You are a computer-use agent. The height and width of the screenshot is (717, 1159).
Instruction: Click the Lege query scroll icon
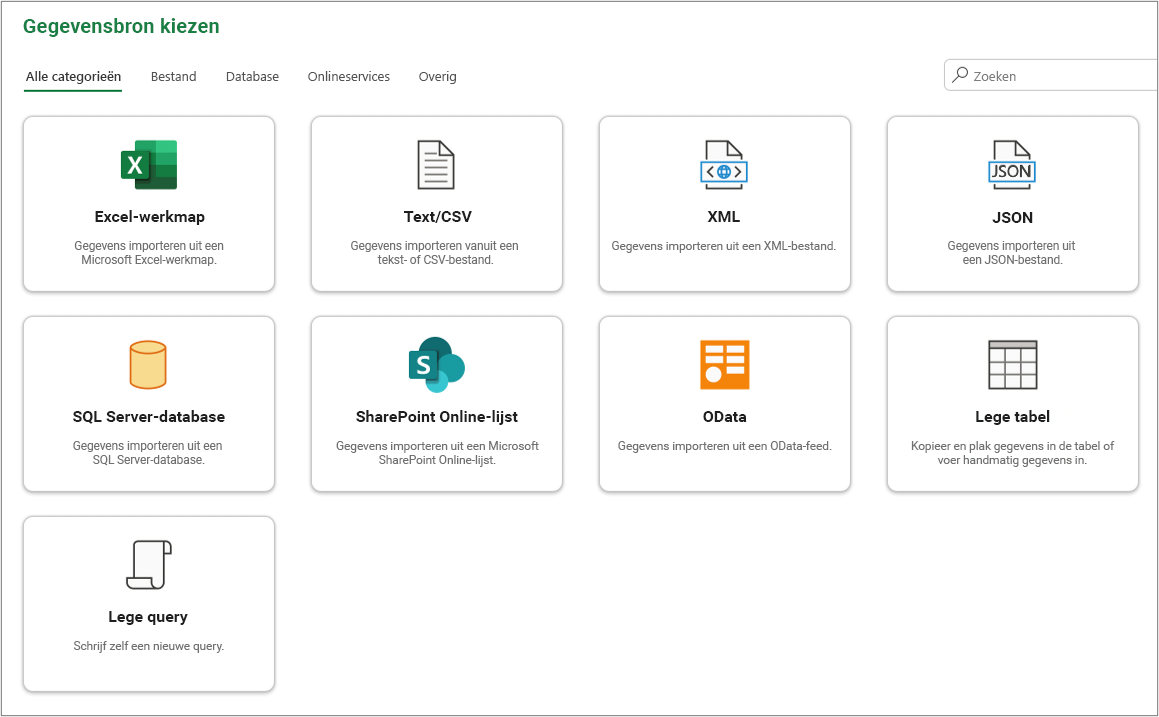(149, 565)
